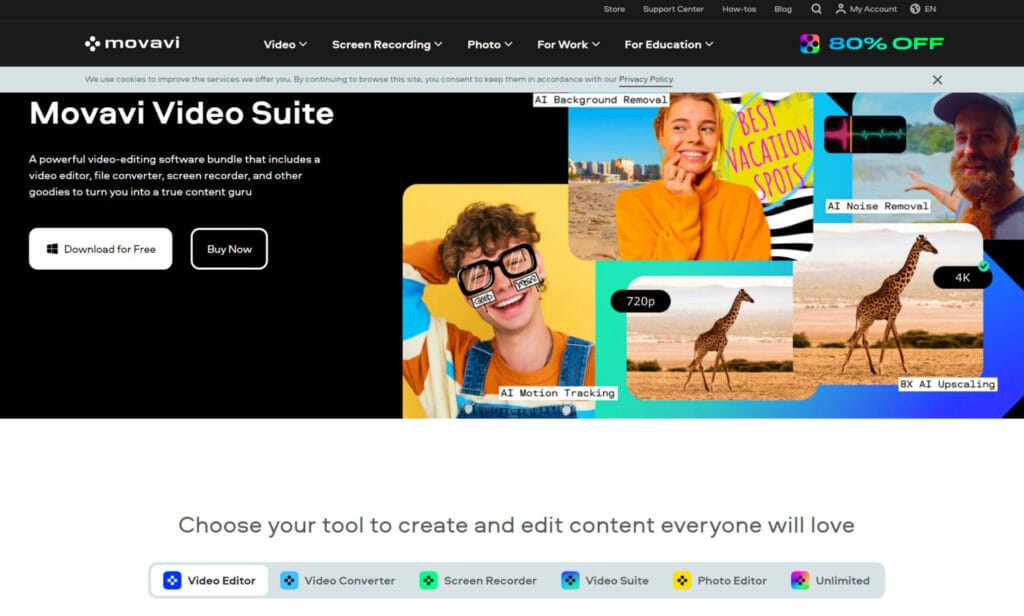Click the globe language icon

pos(915,9)
